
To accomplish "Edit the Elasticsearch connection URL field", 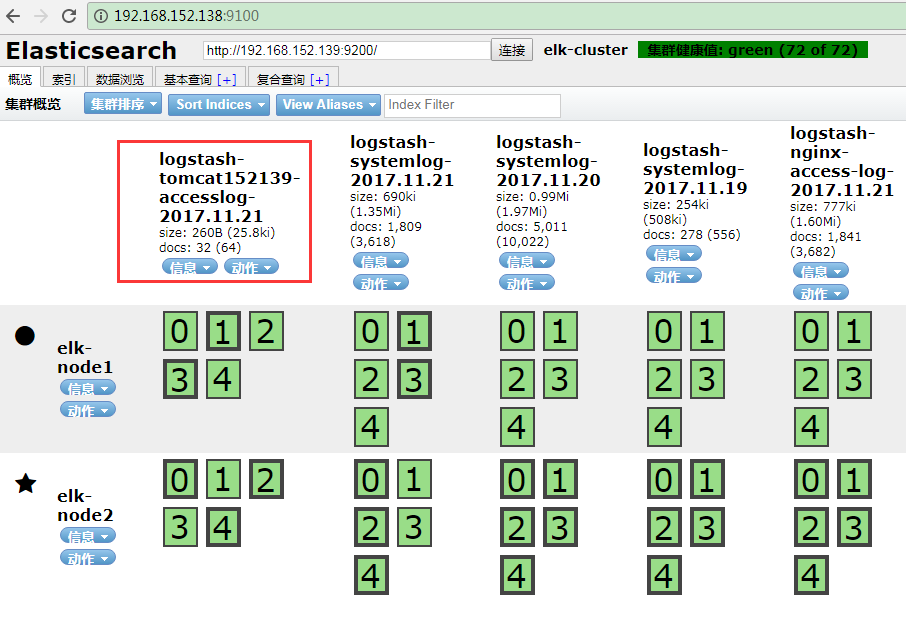I will coord(347,50).
